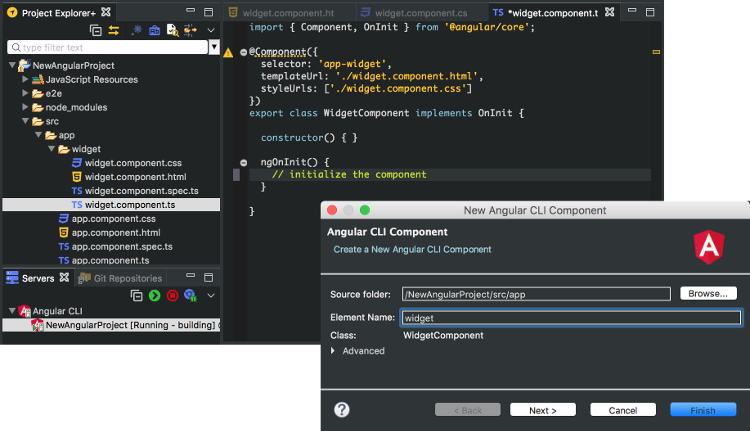Click the node_modules folder icon
This screenshot has height=431, width=750.
38,107
